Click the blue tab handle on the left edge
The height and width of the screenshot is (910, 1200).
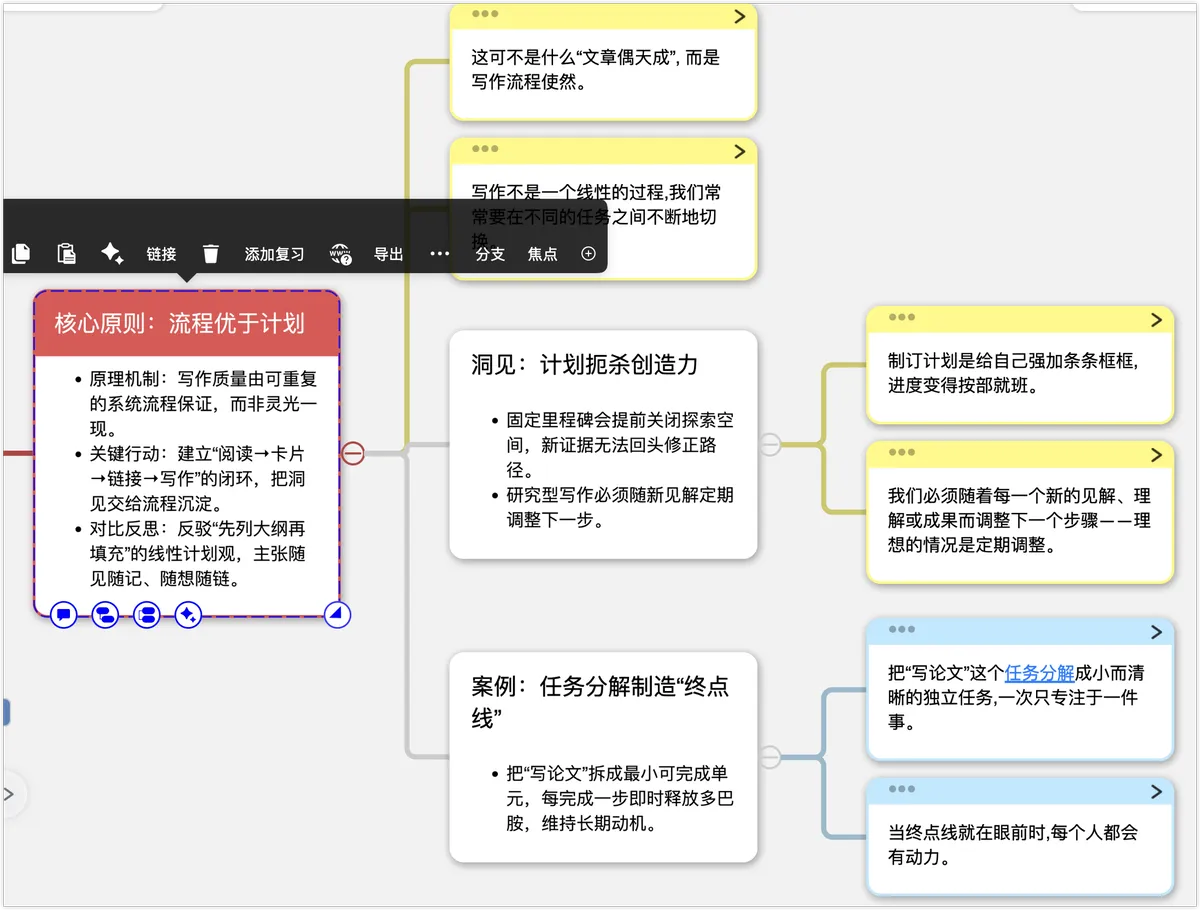pos(5,712)
